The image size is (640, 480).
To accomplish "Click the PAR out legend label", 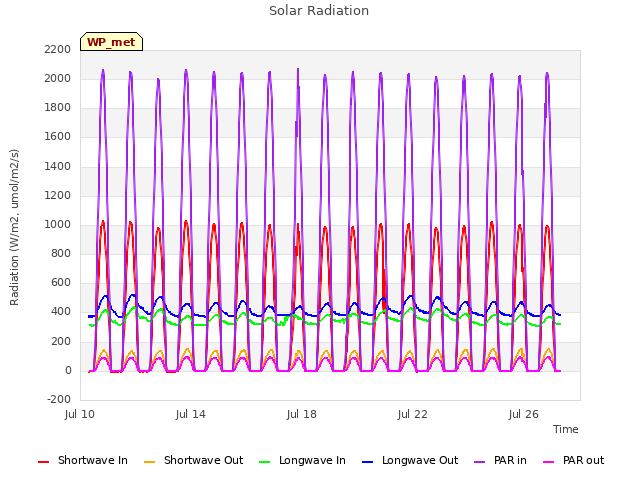I will [x=583, y=460].
